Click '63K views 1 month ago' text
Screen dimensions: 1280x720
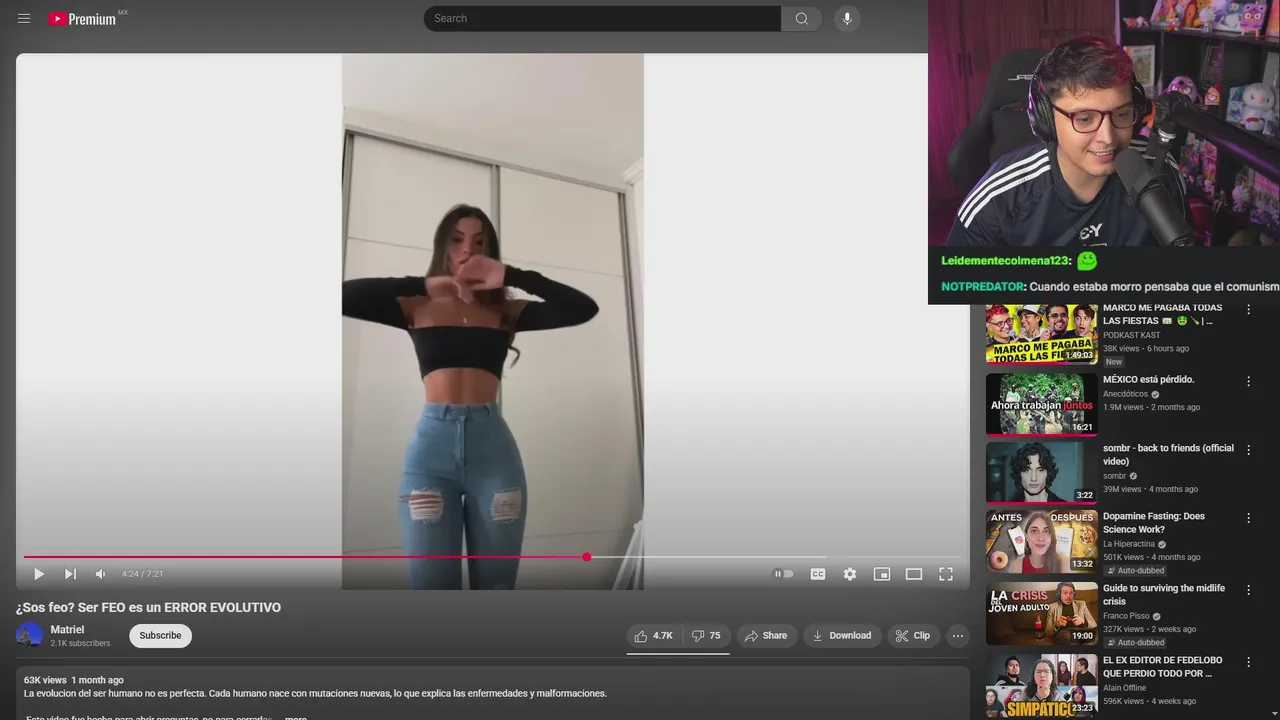pos(74,680)
